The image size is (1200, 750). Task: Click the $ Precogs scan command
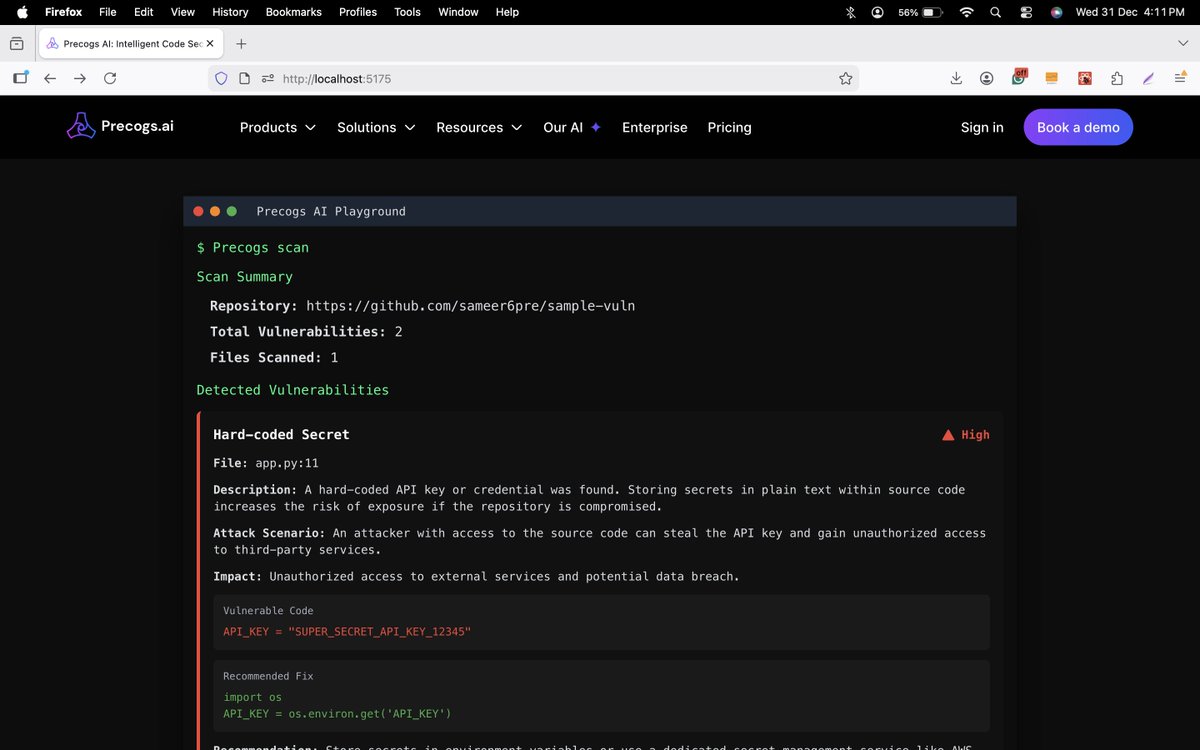click(x=253, y=247)
